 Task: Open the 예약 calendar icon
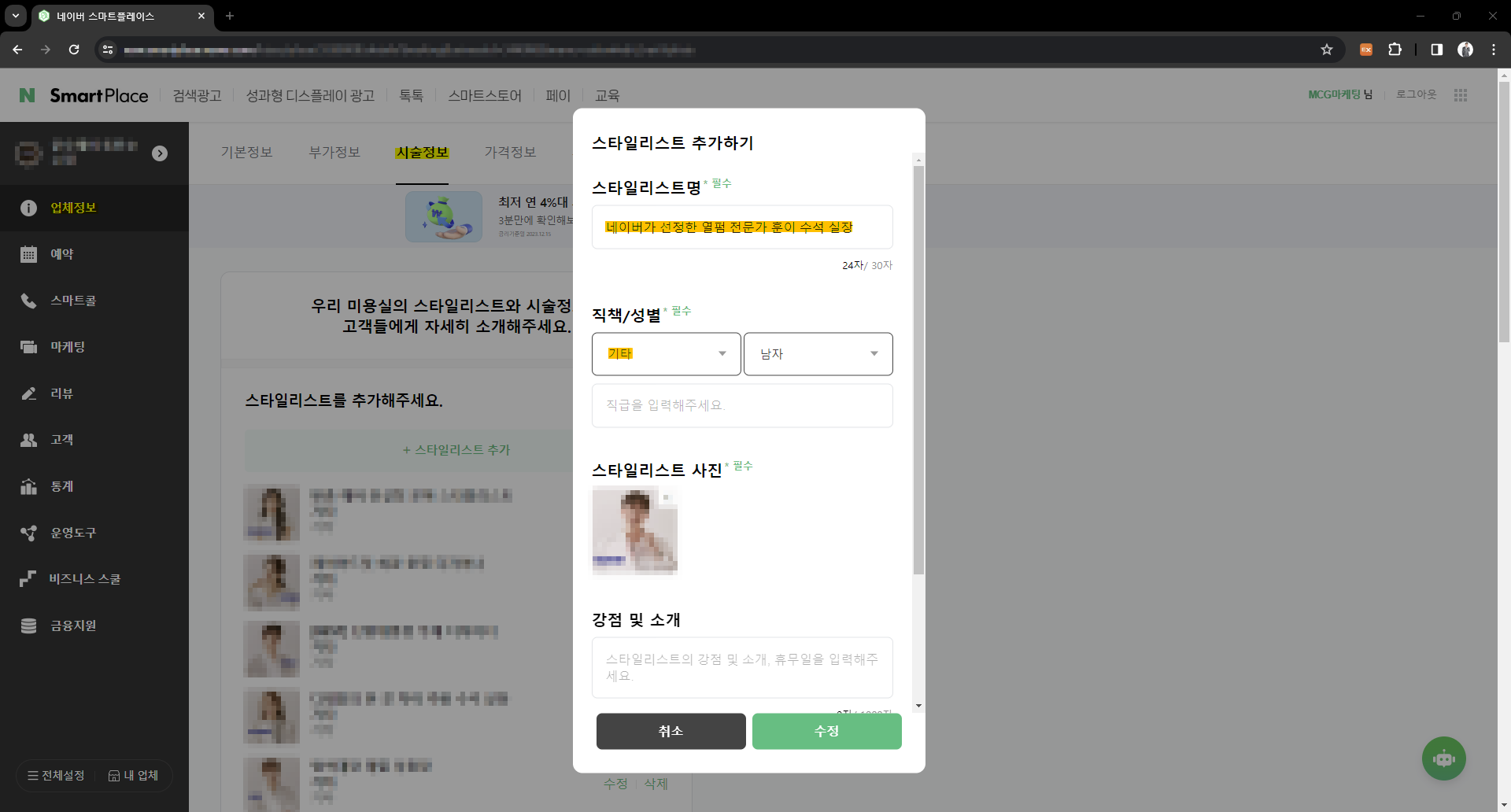(28, 254)
